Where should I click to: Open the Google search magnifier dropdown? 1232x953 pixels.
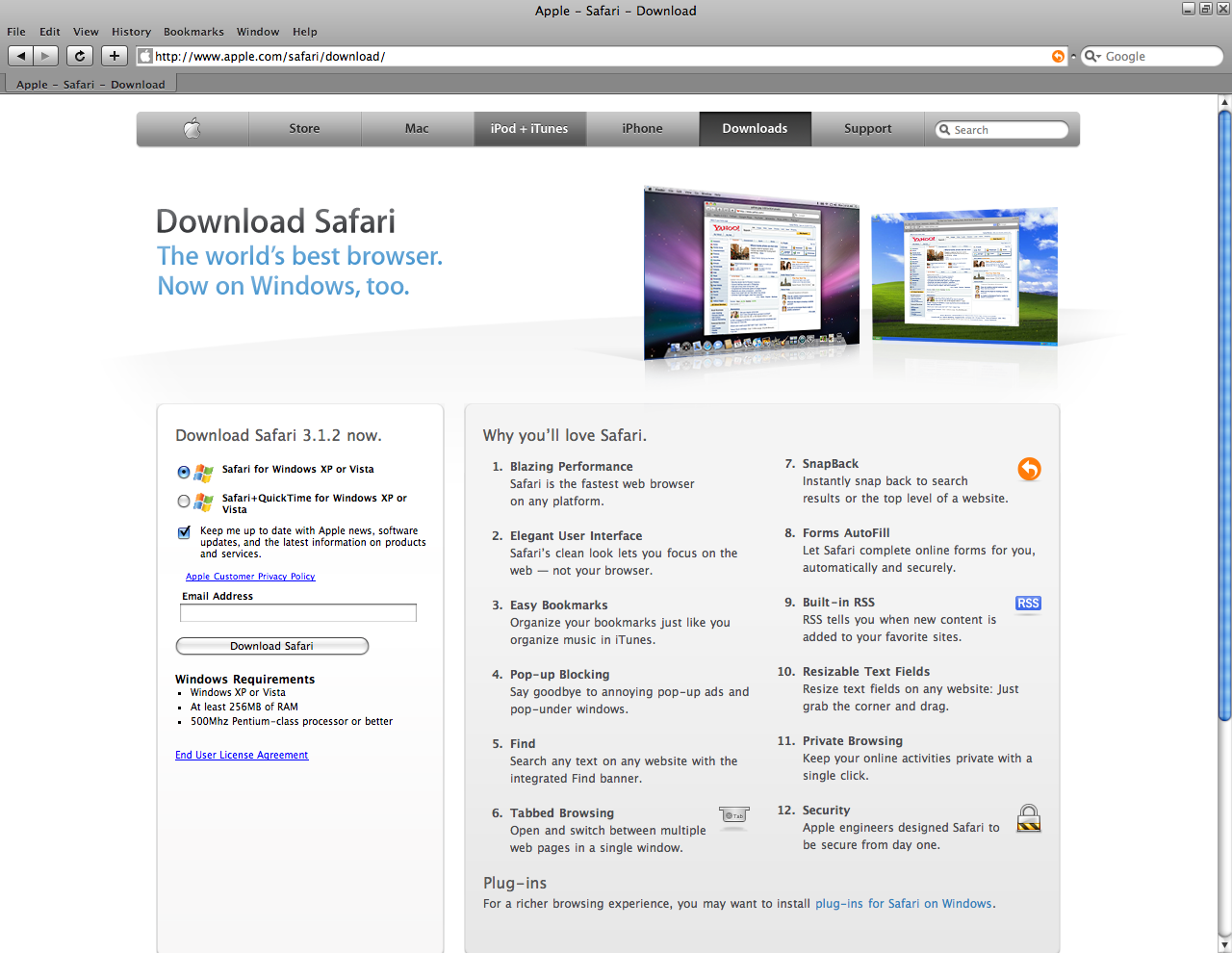tap(1092, 57)
